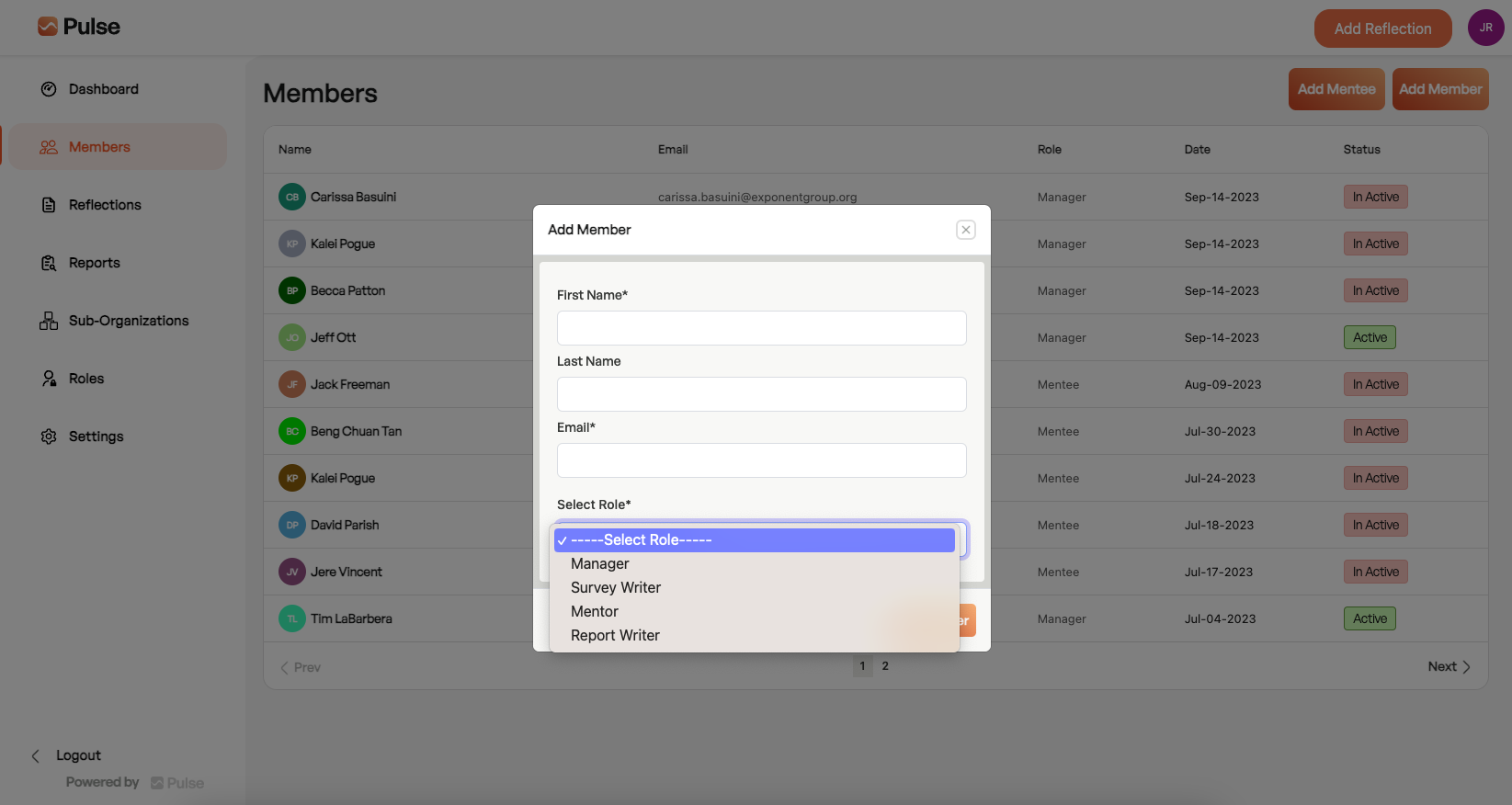Click the Sub-Organizations hierarchy icon
This screenshot has width=1512, height=805.
pyautogui.click(x=49, y=321)
